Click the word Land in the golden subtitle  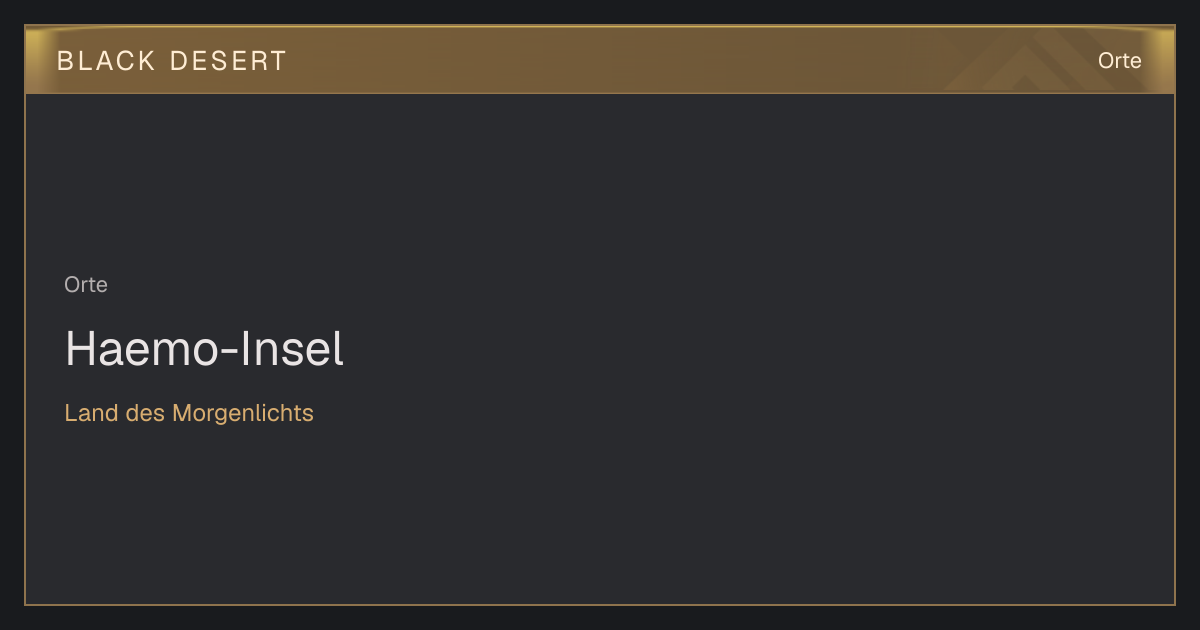(x=92, y=413)
